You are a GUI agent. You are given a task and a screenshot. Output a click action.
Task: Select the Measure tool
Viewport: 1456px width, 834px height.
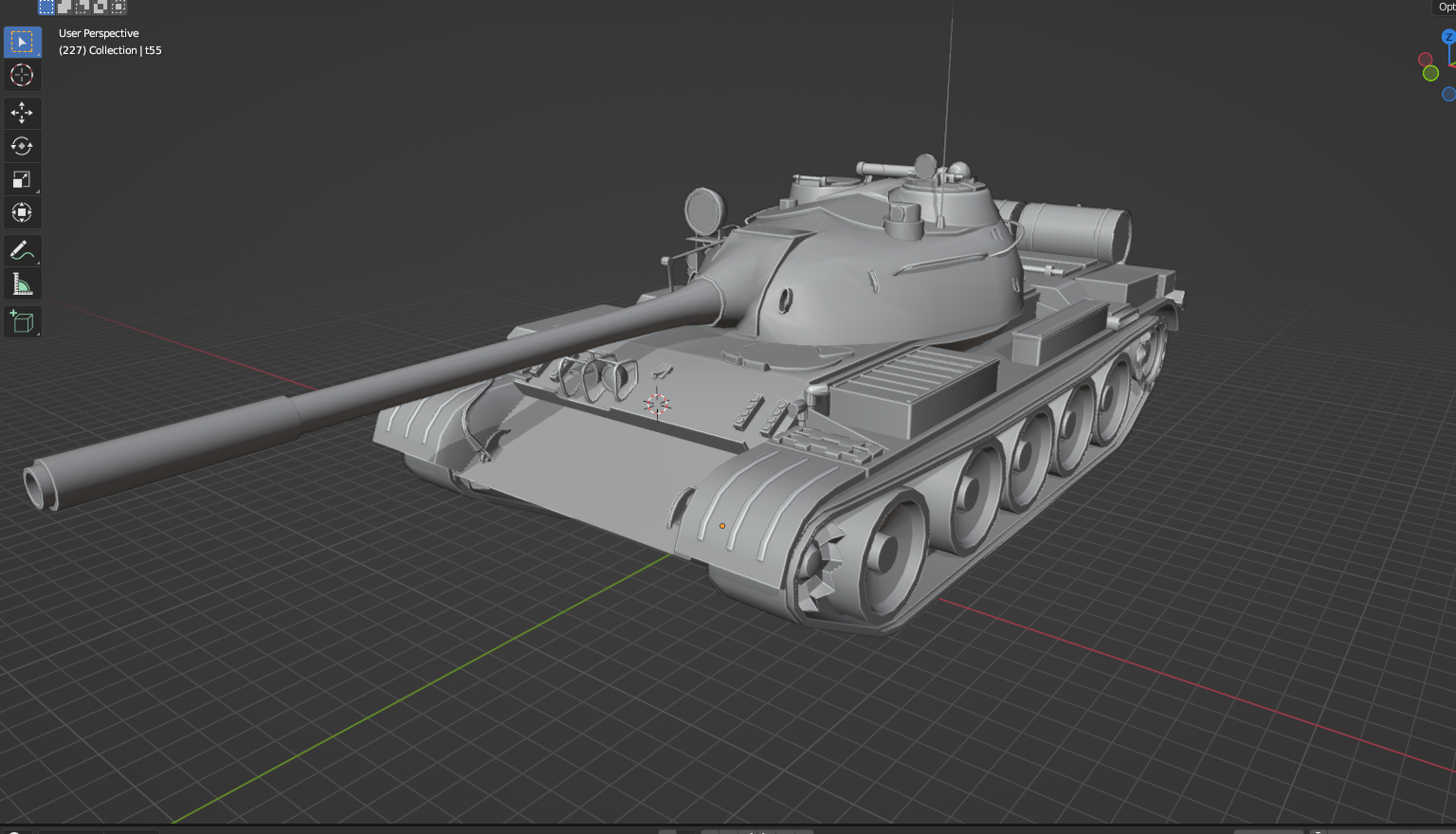(22, 284)
